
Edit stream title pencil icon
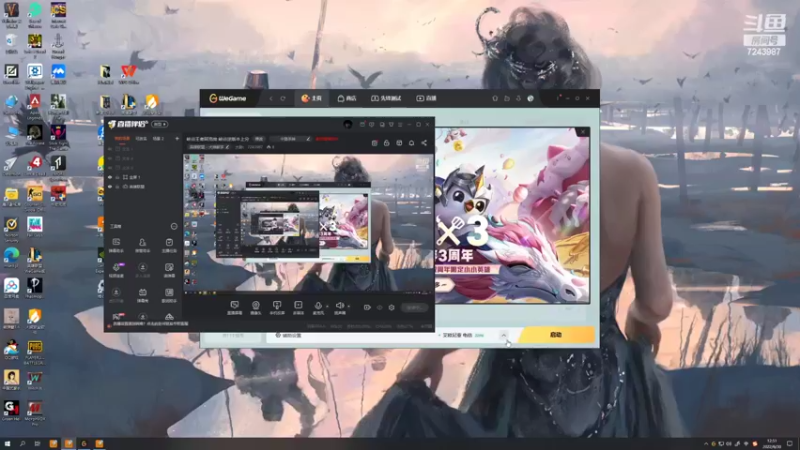coord(308,139)
